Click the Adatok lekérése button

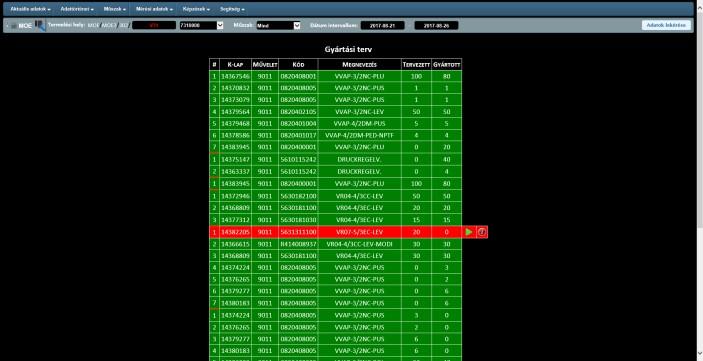click(666, 25)
